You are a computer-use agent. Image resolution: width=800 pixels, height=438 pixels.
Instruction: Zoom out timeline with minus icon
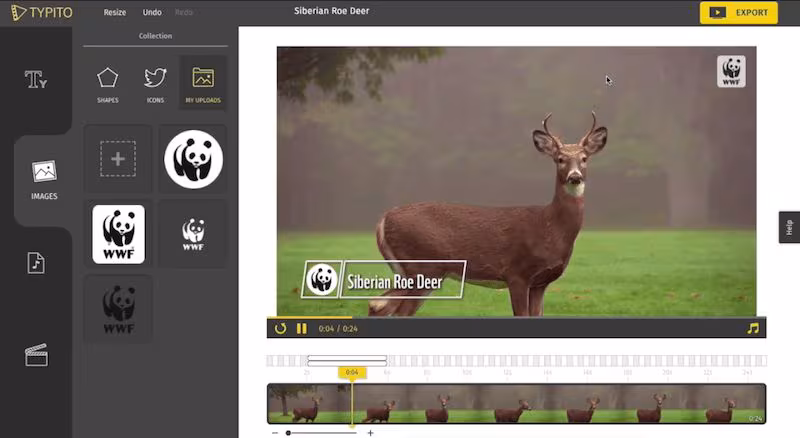coord(275,433)
